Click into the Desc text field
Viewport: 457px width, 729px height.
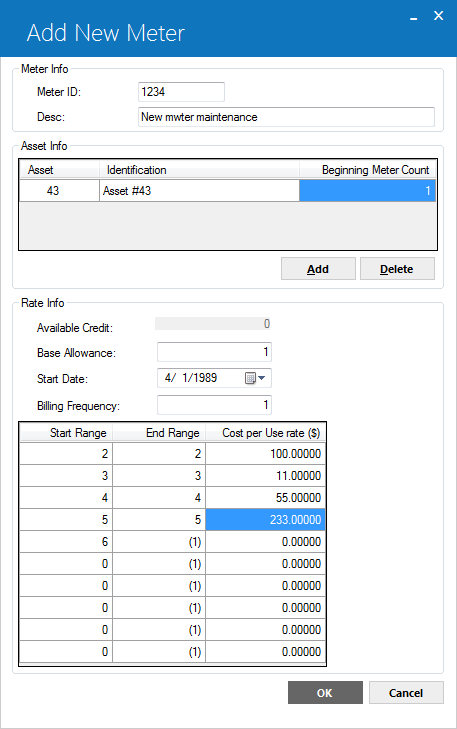click(x=286, y=117)
